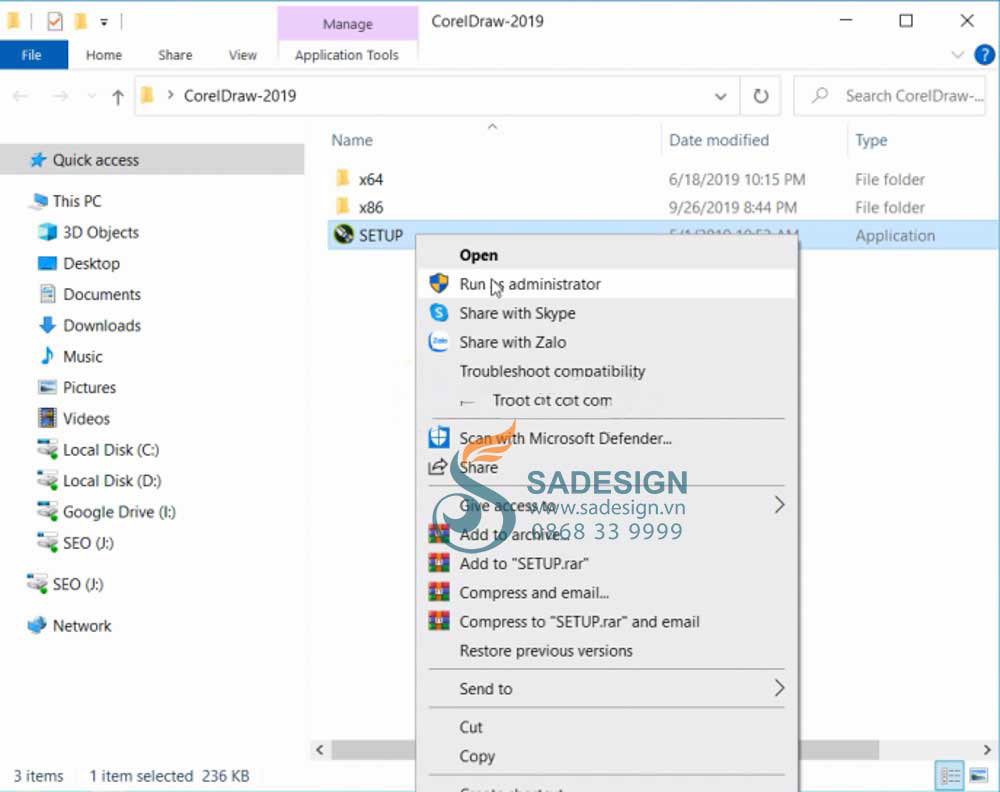Click the New folder icon in the quick access toolbar

80,22
